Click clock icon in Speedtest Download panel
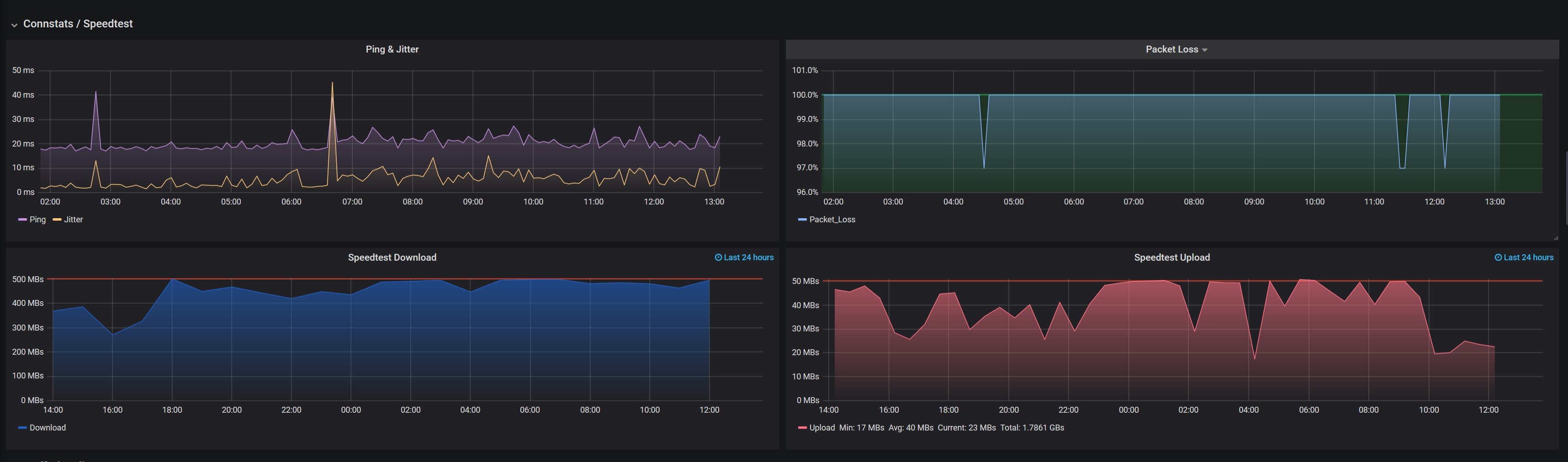 tap(718, 257)
